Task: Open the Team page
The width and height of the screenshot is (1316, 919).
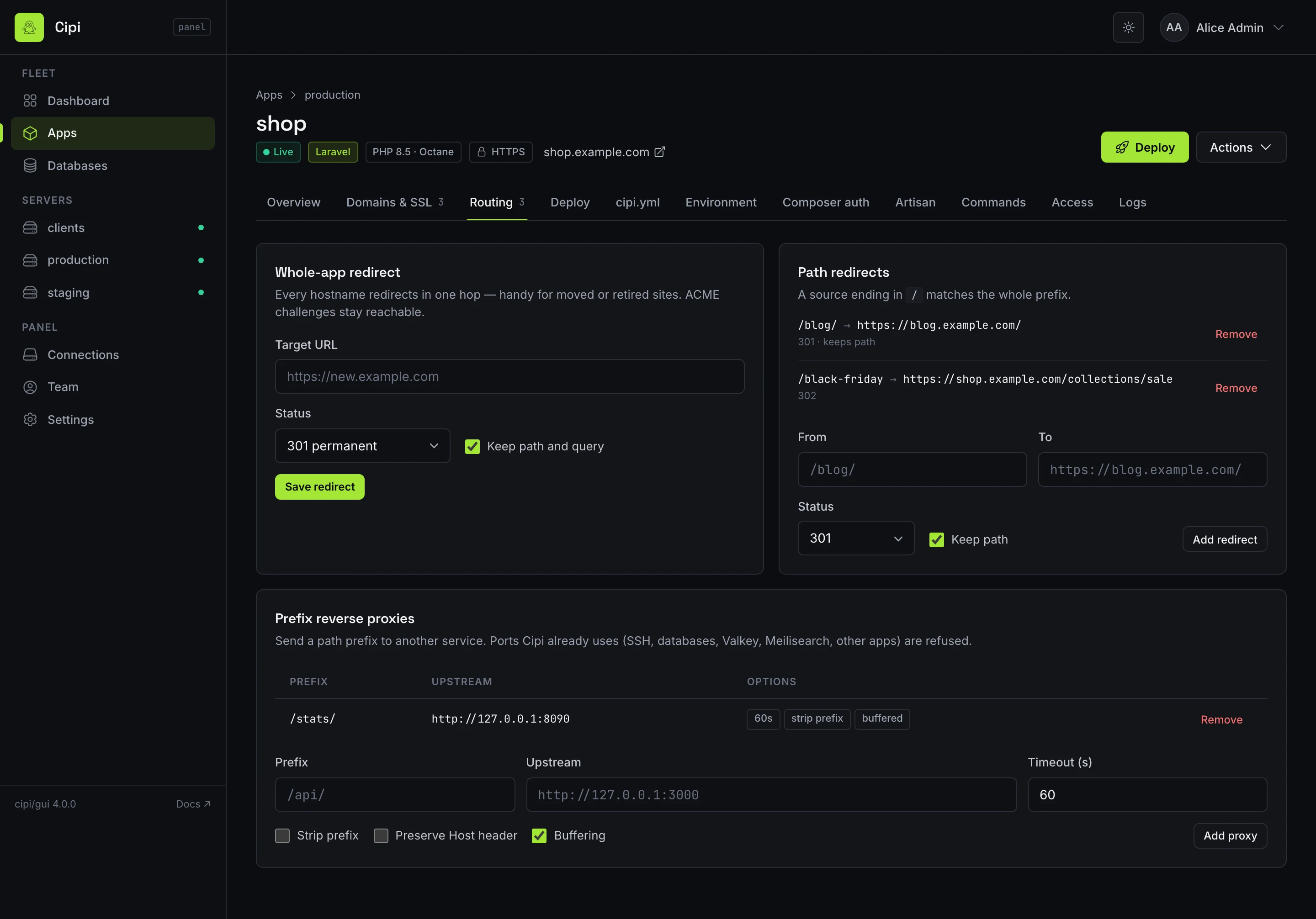Action: 112,387
